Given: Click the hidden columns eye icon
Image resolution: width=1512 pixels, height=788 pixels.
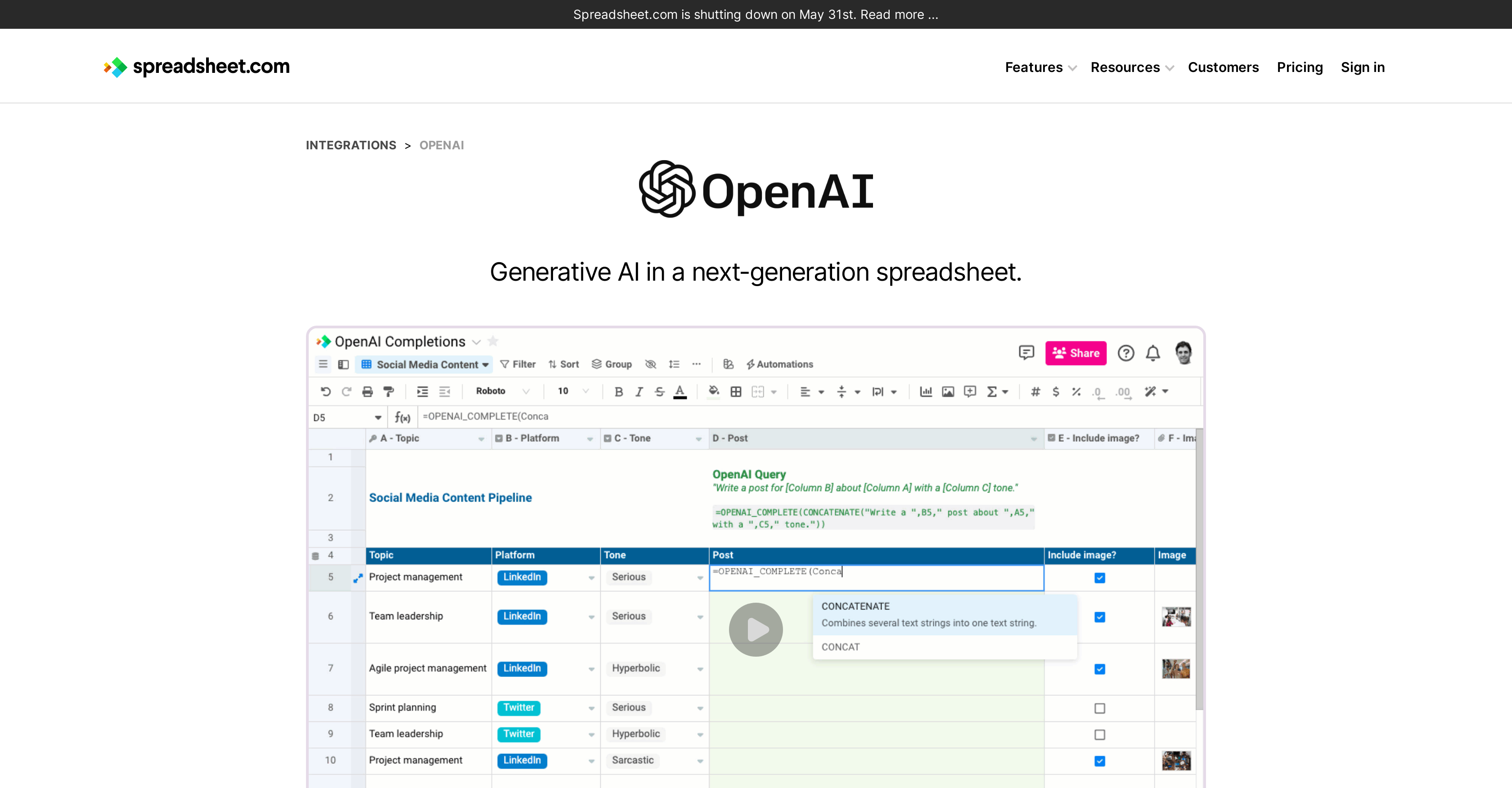Looking at the screenshot, I should (650, 364).
